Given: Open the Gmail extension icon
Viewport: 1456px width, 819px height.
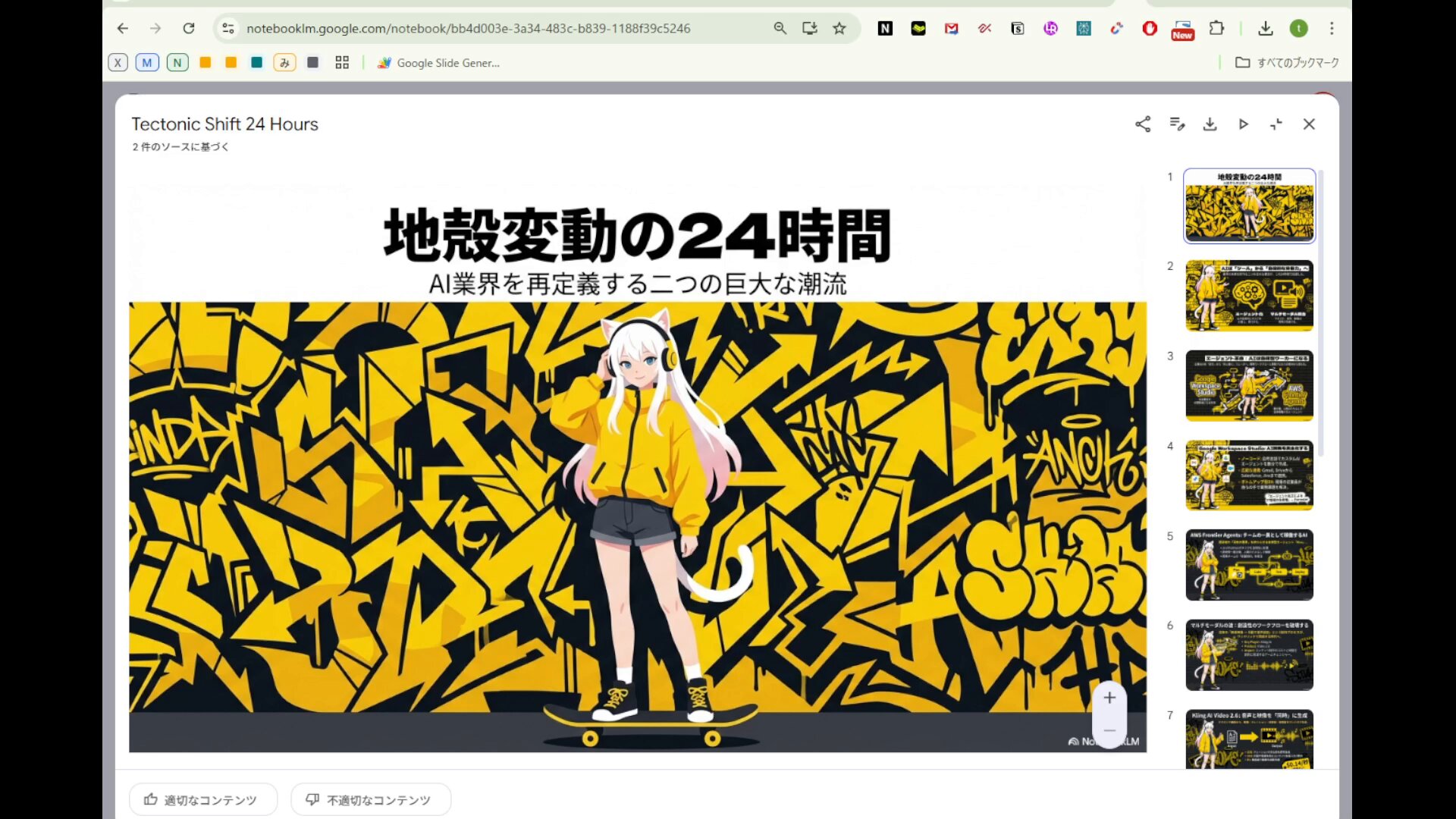Looking at the screenshot, I should [x=951, y=28].
